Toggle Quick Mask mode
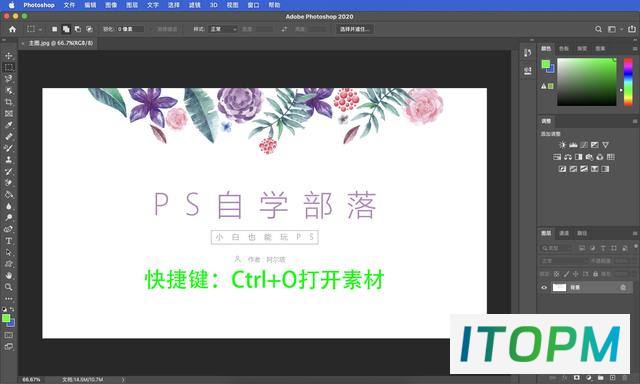Image resolution: width=640 pixels, height=384 pixels. click(9, 335)
